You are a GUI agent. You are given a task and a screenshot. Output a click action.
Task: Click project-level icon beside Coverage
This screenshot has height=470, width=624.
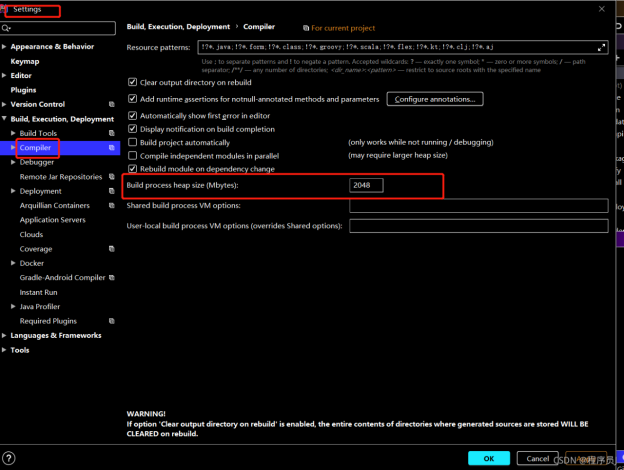109,249
